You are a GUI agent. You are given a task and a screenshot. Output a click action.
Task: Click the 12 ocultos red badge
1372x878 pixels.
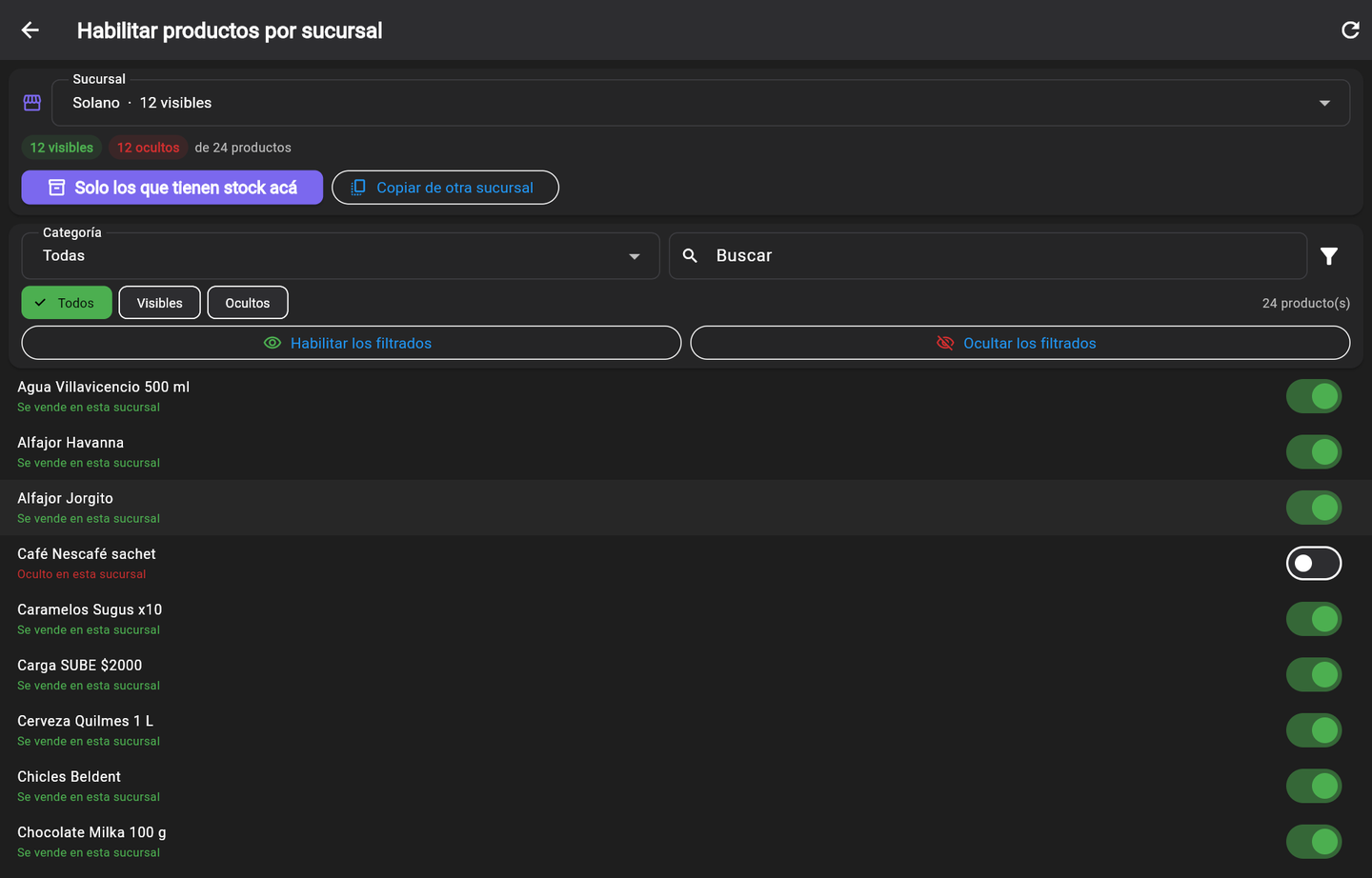coord(148,148)
